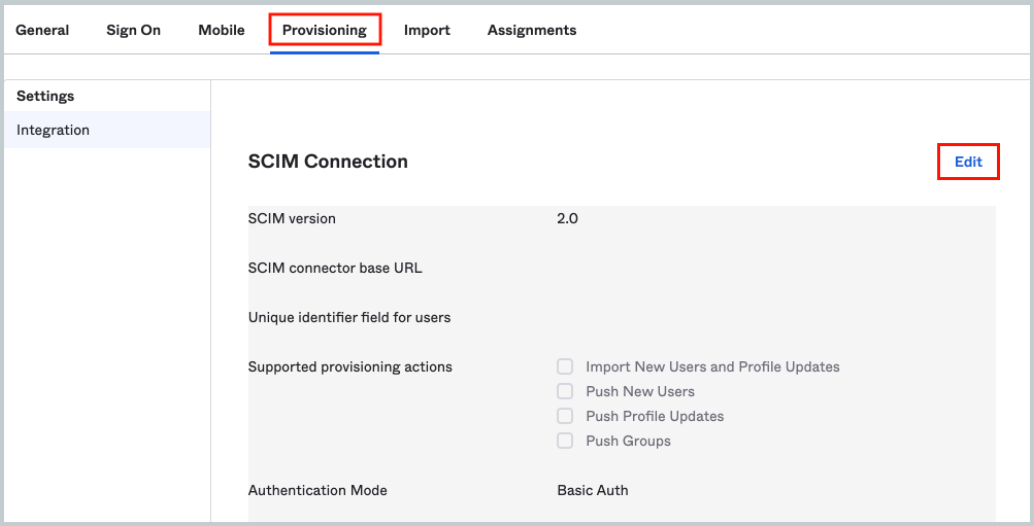The image size is (1034, 526).
Task: Go to the Mobile tab
Action: pyautogui.click(x=221, y=30)
